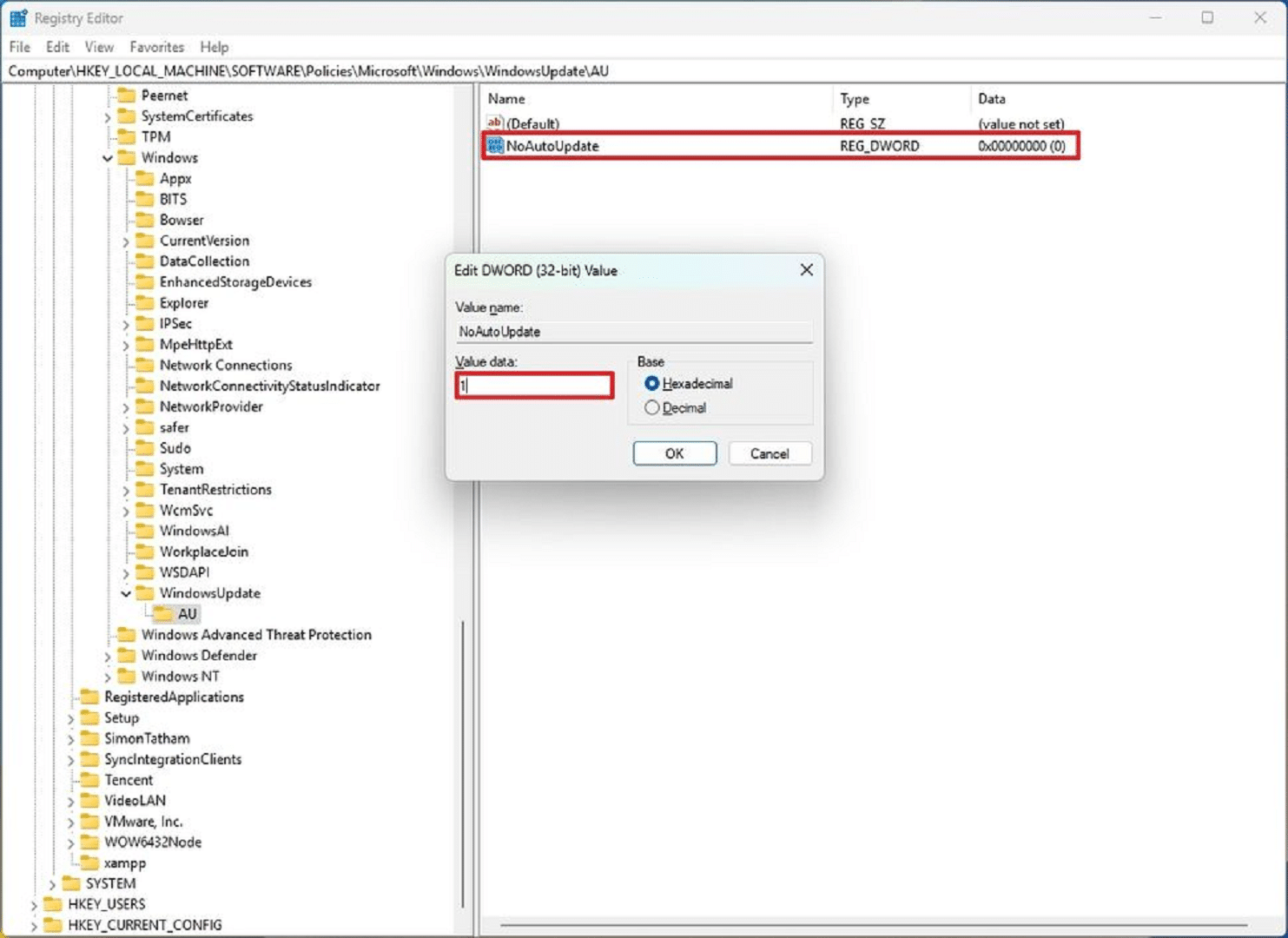Select the Hexadecimal base radio button
This screenshot has width=1288, height=938.
click(652, 384)
